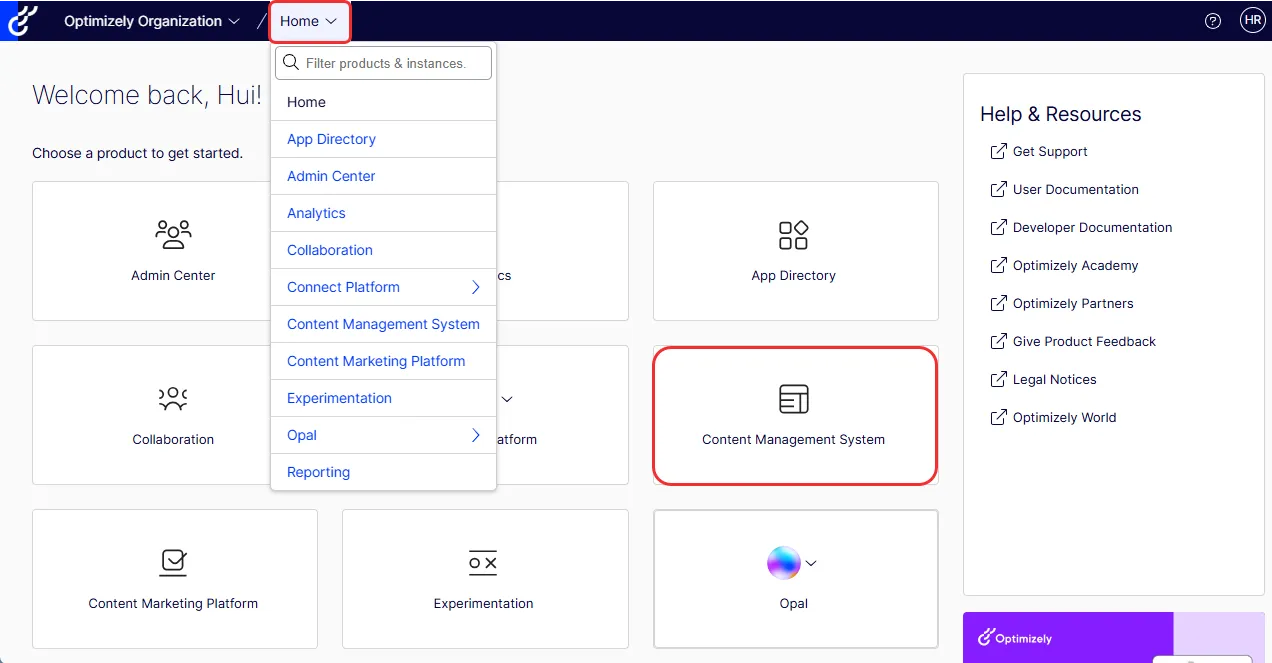The width and height of the screenshot is (1272, 663).
Task: Click the purple Optimizely promo banner
Action: click(1113, 637)
